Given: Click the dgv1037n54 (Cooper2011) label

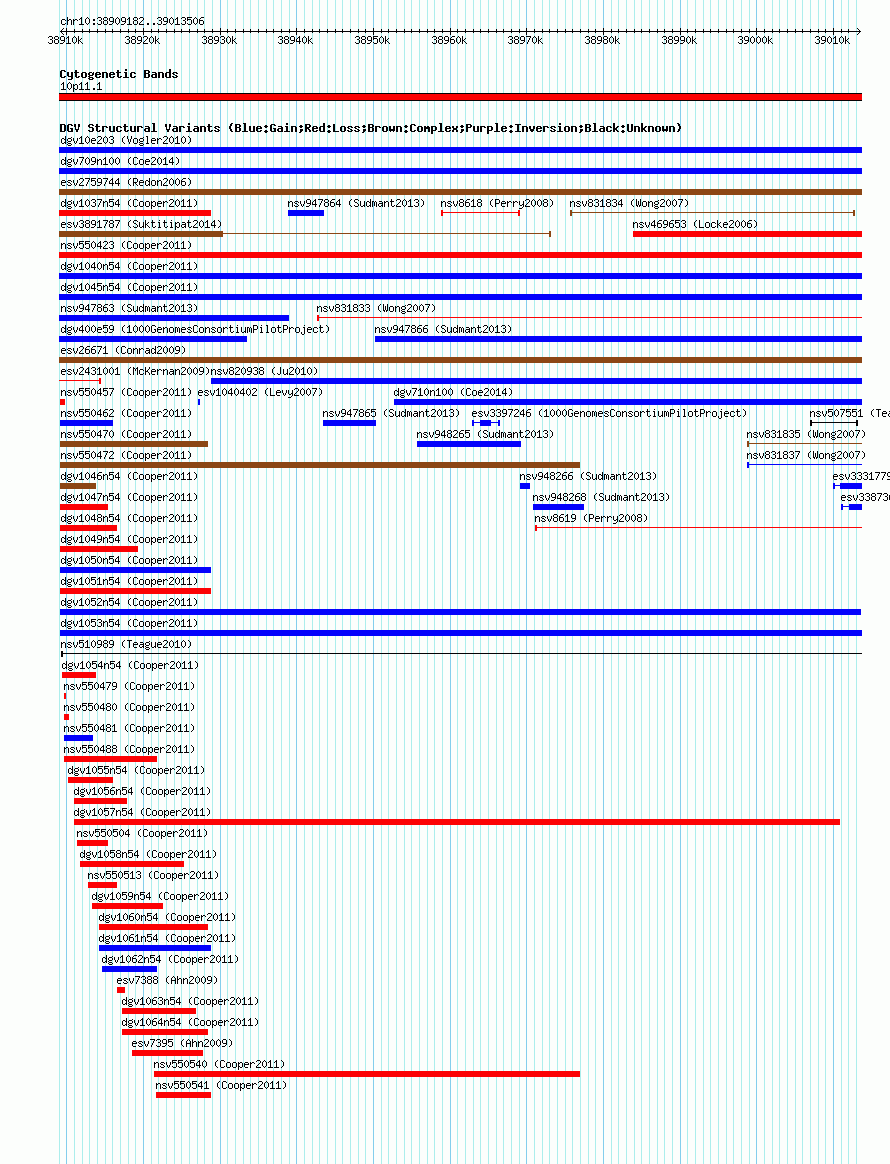Looking at the screenshot, I should coord(129,203).
